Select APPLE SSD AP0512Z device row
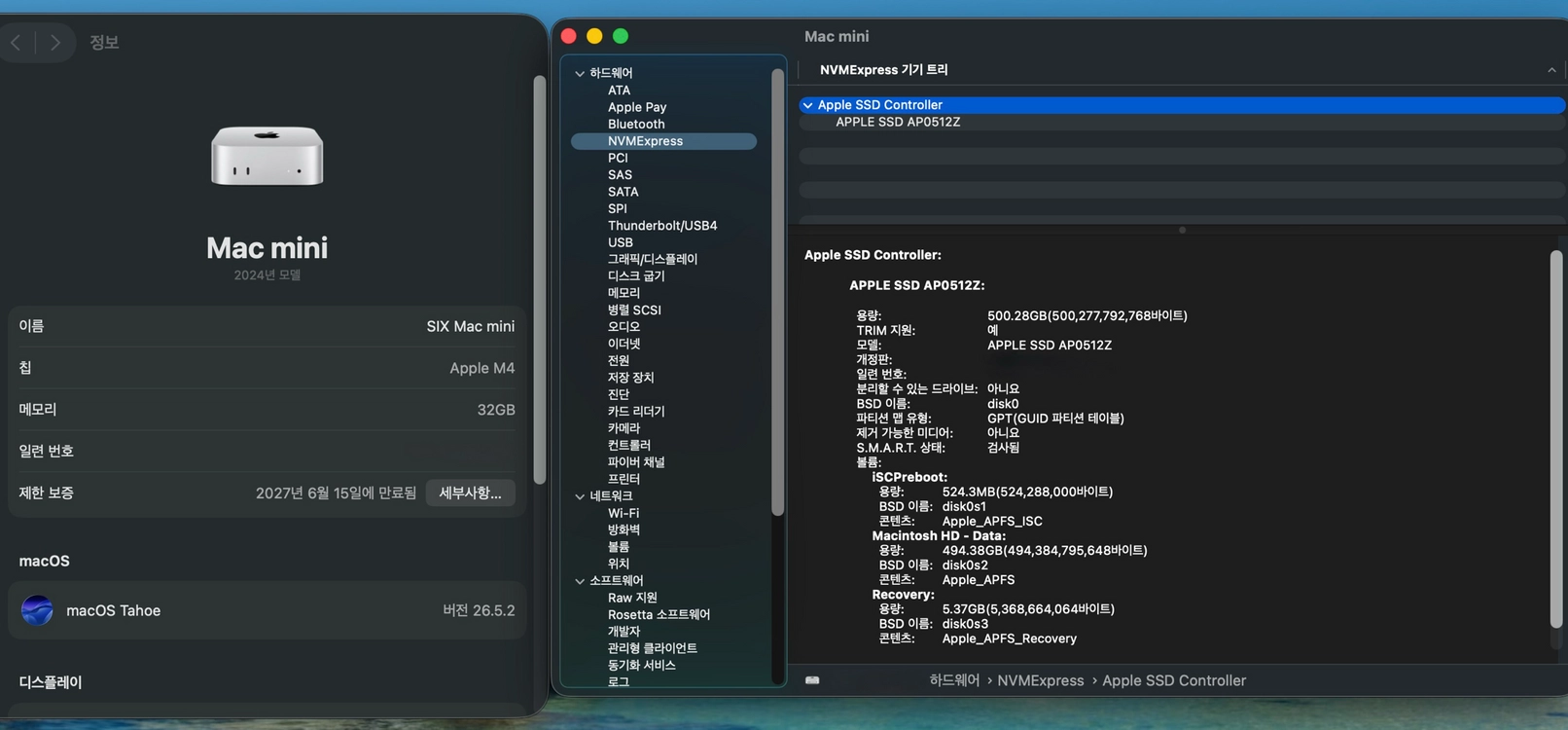The height and width of the screenshot is (730, 1568). (x=1182, y=122)
